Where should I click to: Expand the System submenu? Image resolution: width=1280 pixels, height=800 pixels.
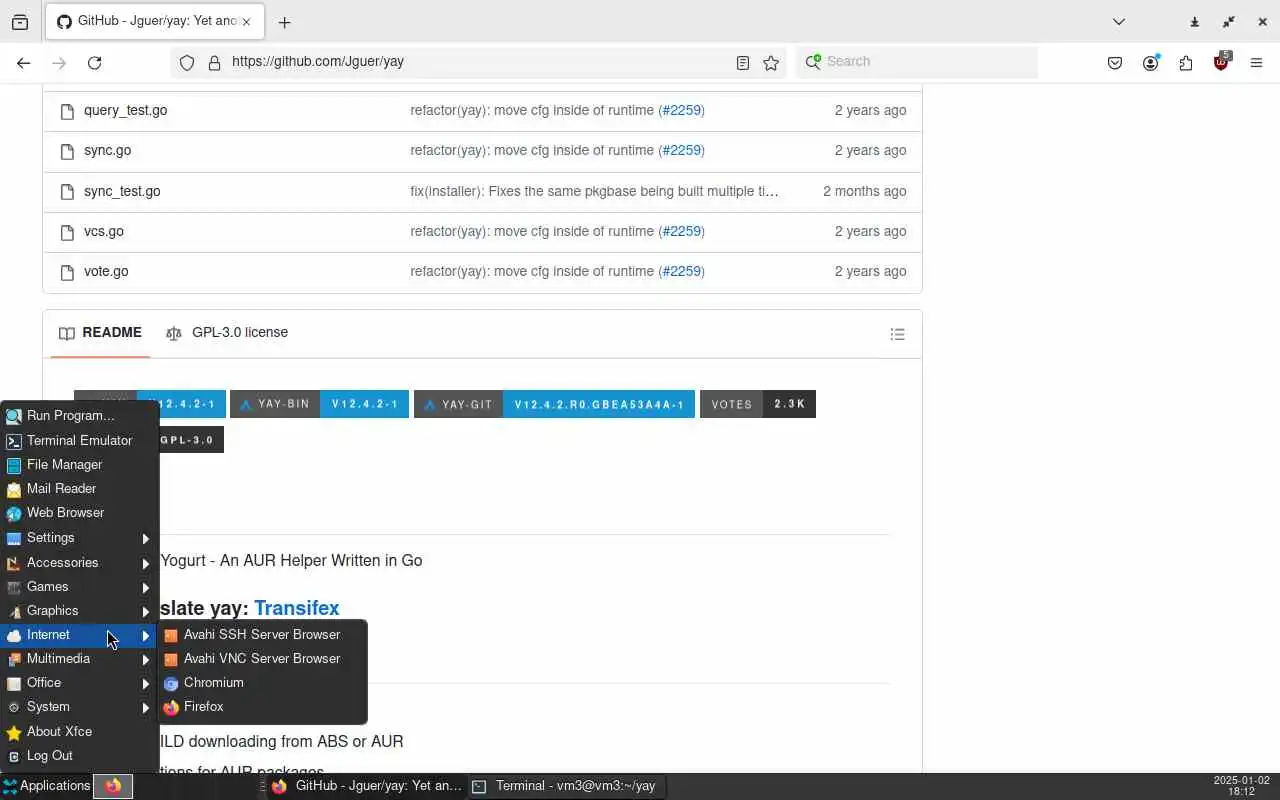click(80, 707)
